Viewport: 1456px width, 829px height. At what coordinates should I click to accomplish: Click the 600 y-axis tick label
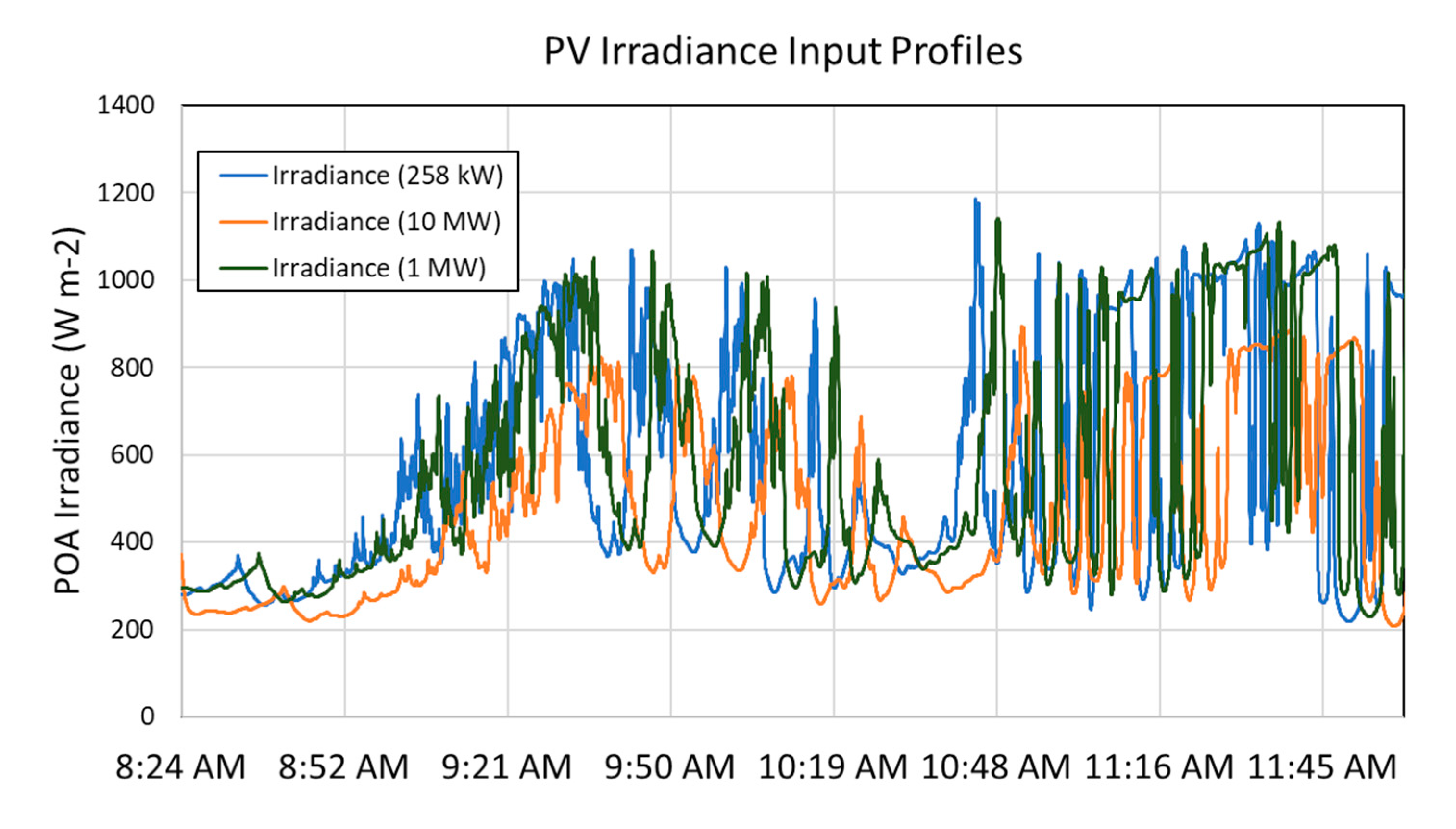point(132,455)
